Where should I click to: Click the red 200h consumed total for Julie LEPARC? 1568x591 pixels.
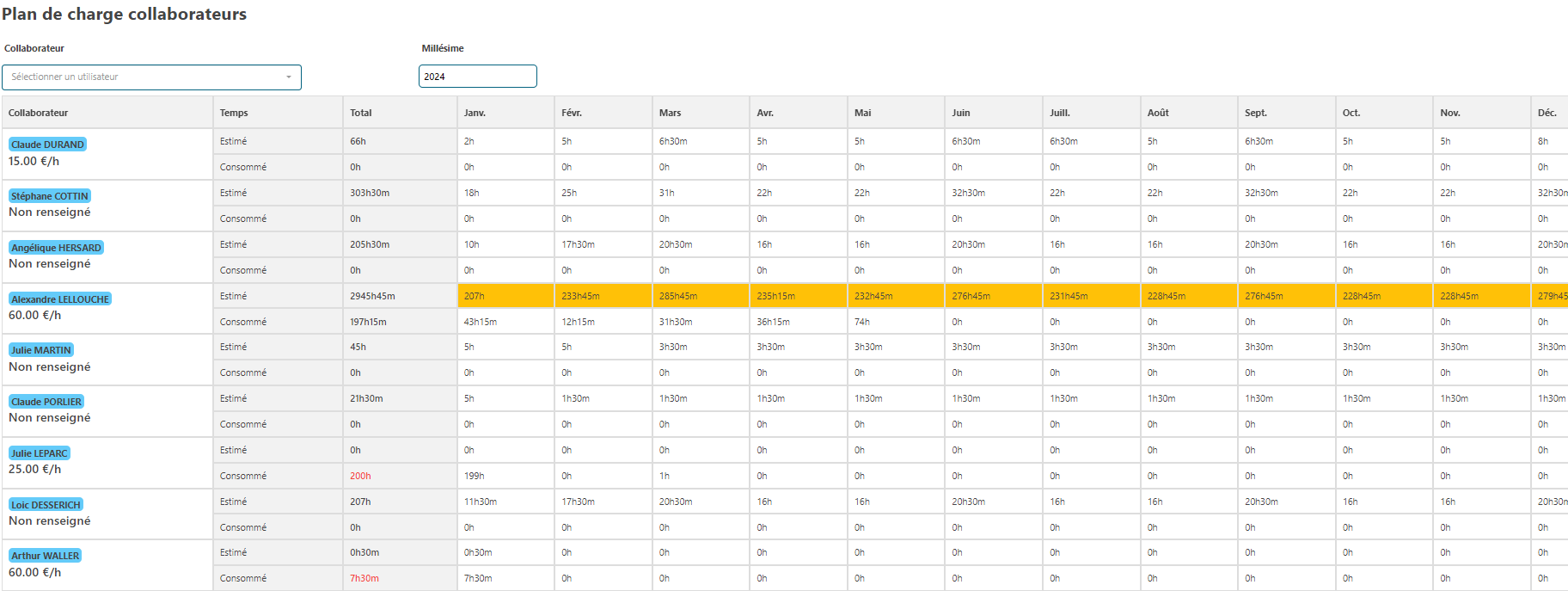pyautogui.click(x=360, y=476)
